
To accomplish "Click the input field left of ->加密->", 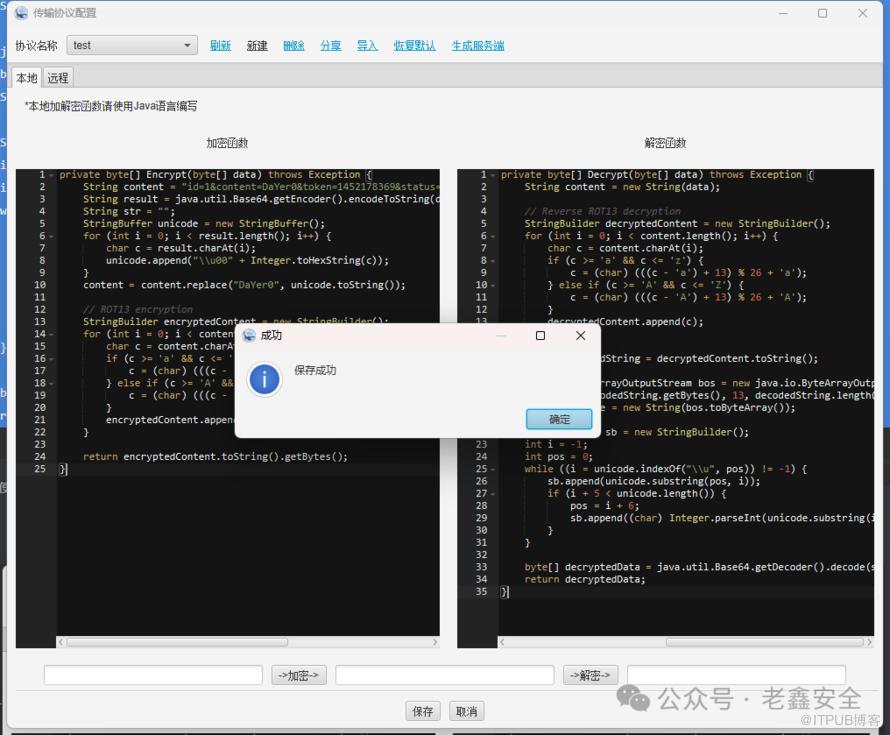I will tap(153, 676).
